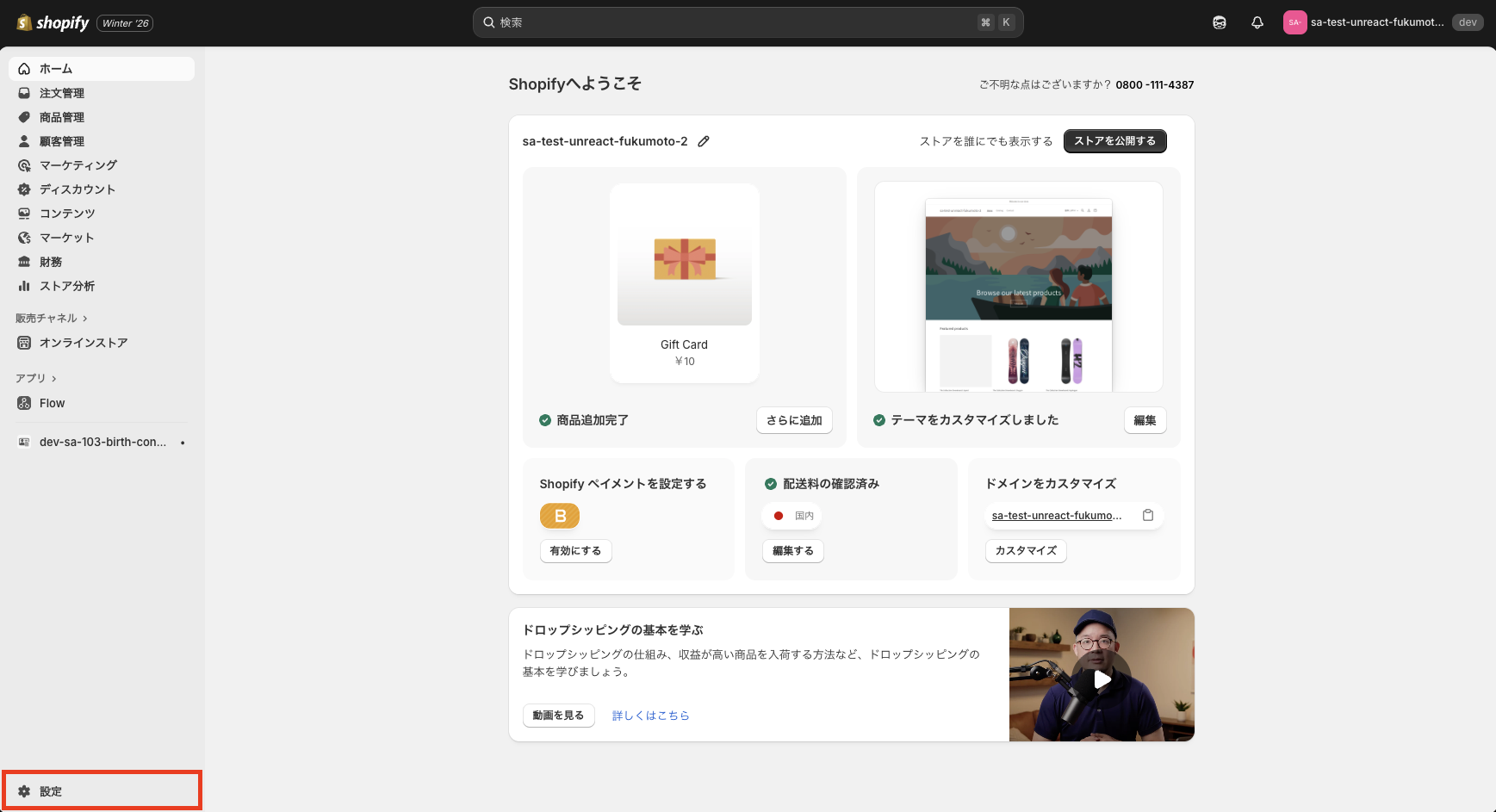Image resolution: width=1496 pixels, height=812 pixels.
Task: Enable Shopify Payments via 有効にする
Action: pyautogui.click(x=575, y=550)
